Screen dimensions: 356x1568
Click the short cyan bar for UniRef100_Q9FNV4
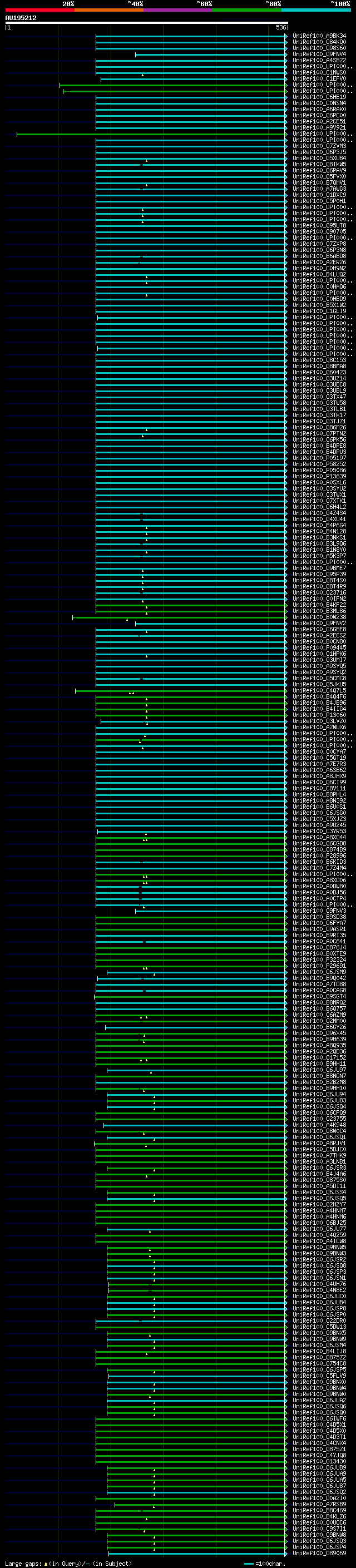click(211, 54)
